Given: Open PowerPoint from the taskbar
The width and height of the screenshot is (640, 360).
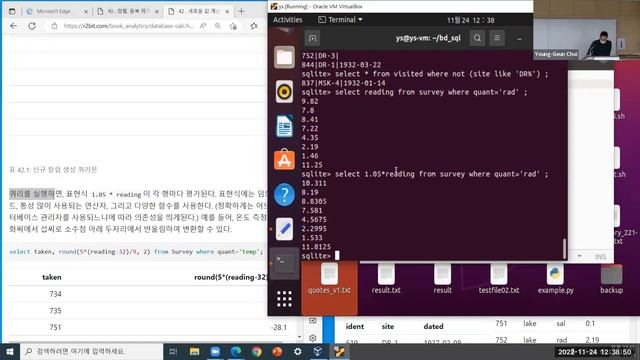Looking at the screenshot, I should pos(277,351).
